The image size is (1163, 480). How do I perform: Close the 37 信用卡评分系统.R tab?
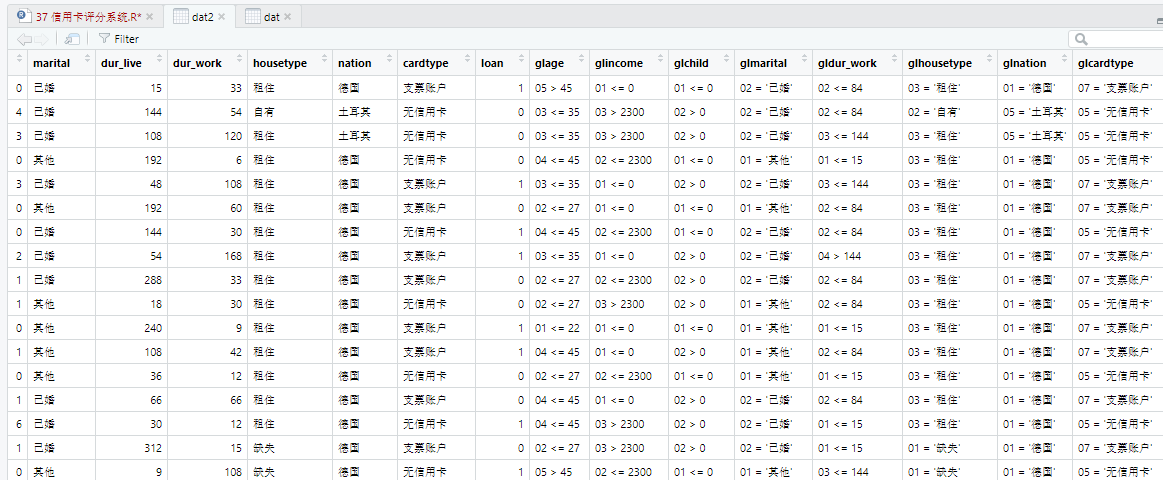150,16
